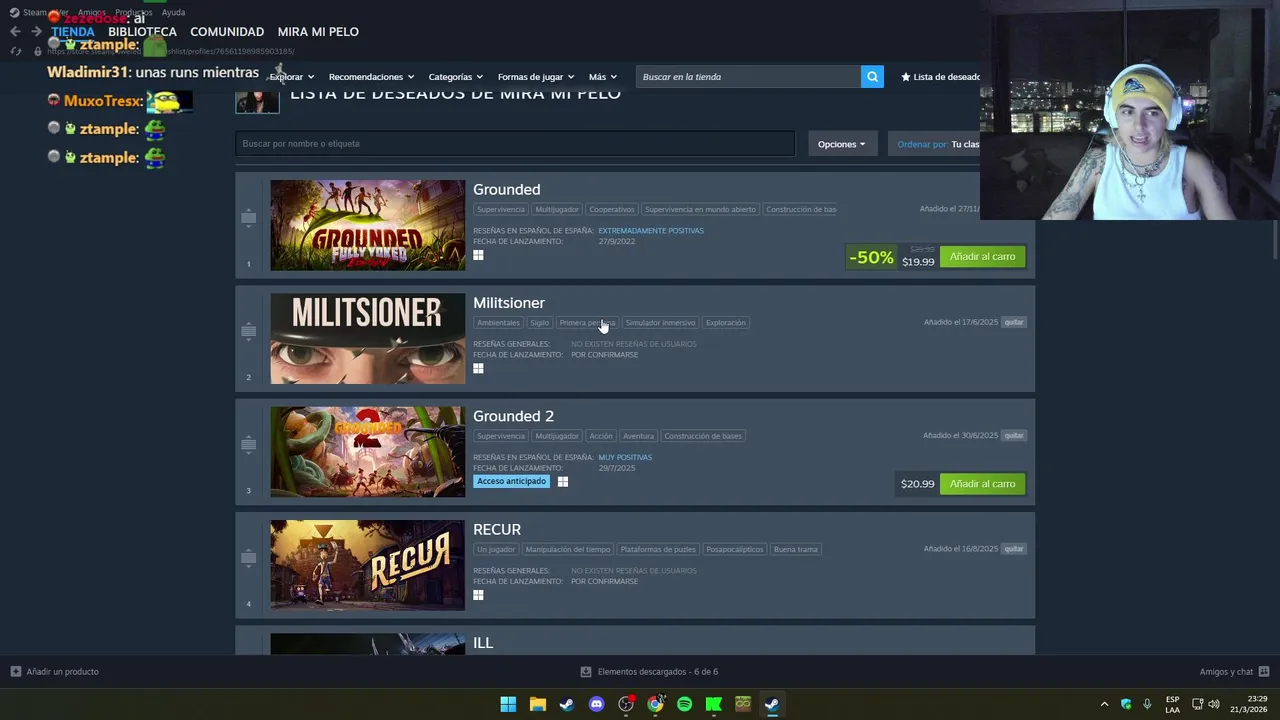This screenshot has height=720, width=1280.
Task: Open the Militsioner game thumbnail
Action: click(367, 339)
